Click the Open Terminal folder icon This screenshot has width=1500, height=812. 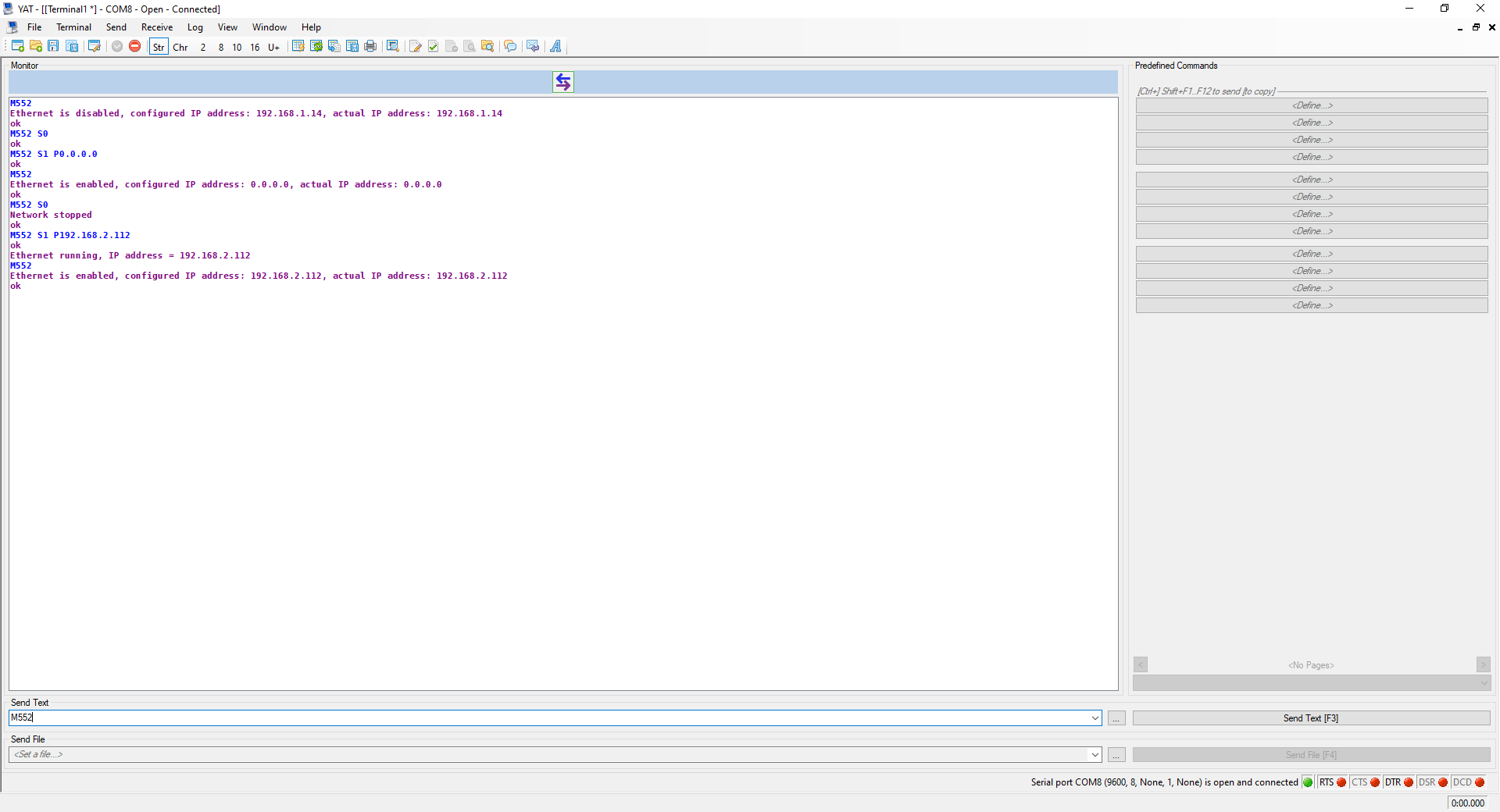(x=36, y=46)
